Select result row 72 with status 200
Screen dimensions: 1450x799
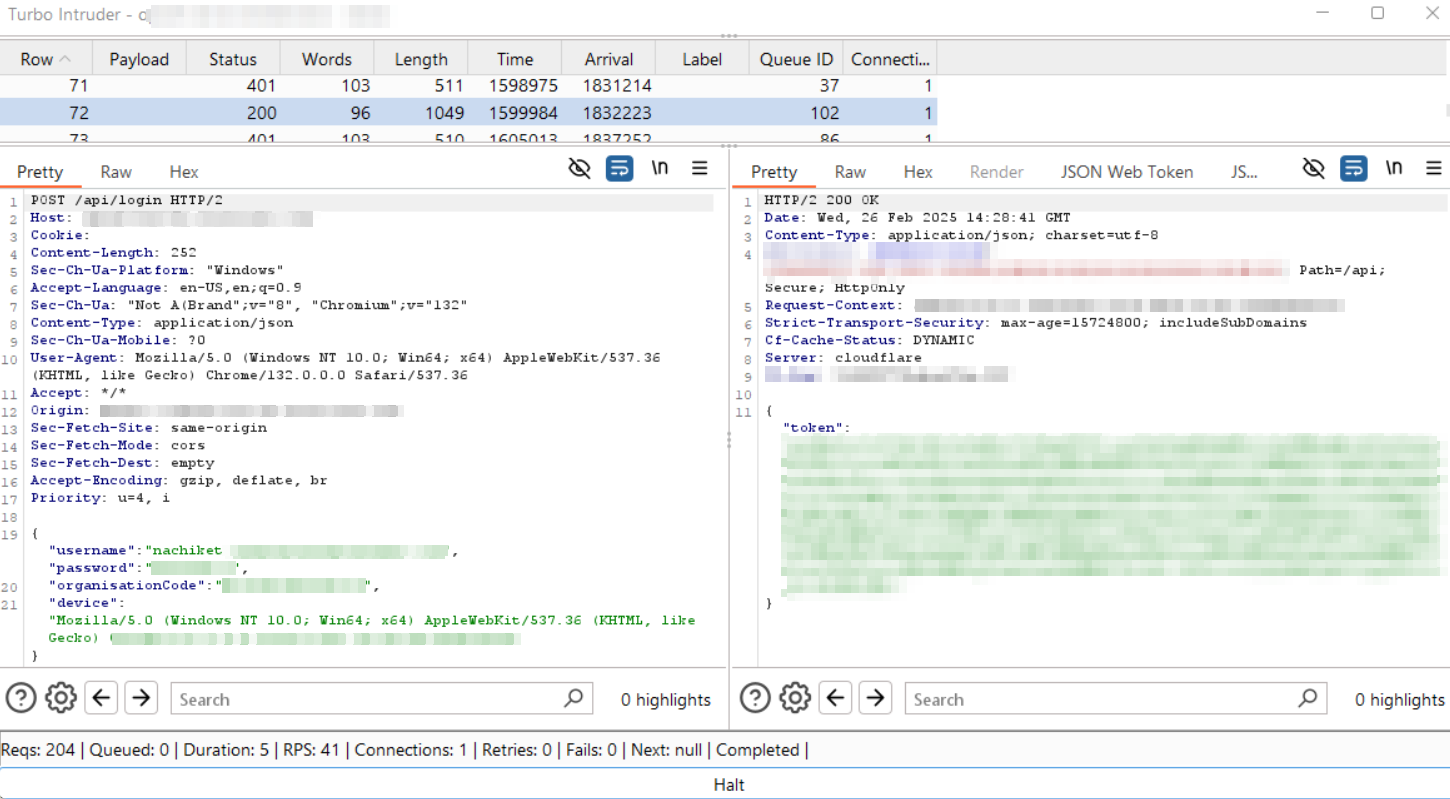click(x=468, y=112)
